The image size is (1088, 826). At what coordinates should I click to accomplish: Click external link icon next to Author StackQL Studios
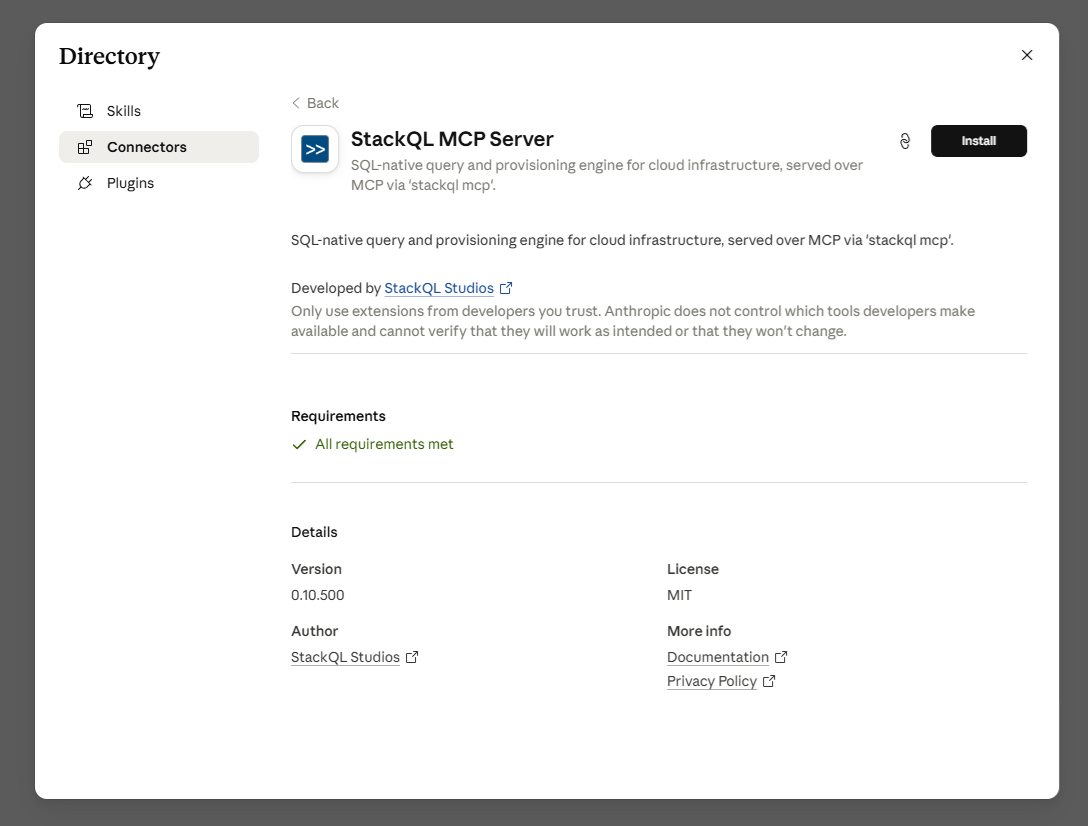coord(412,657)
